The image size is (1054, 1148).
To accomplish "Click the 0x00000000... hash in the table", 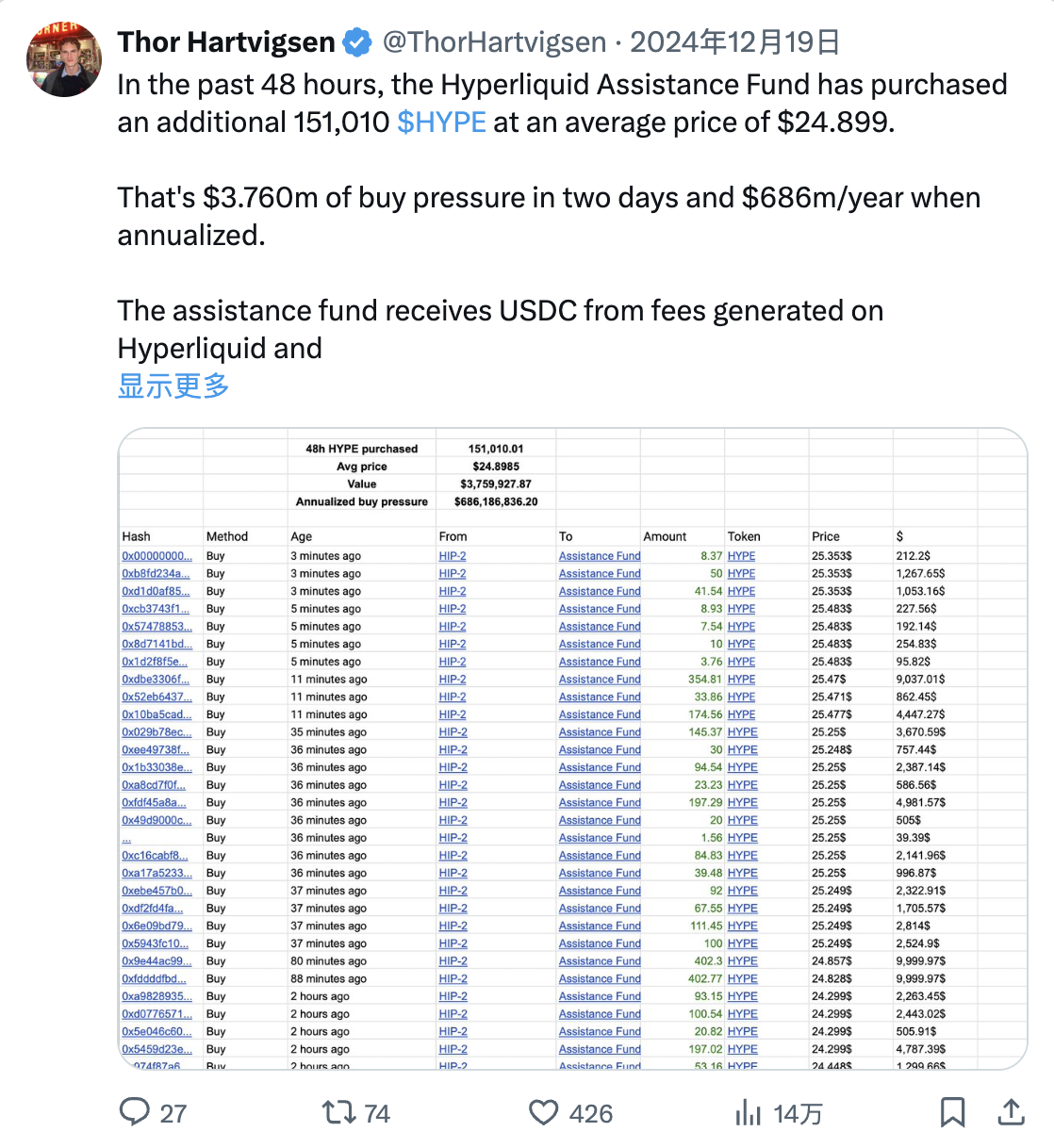I will (x=156, y=556).
